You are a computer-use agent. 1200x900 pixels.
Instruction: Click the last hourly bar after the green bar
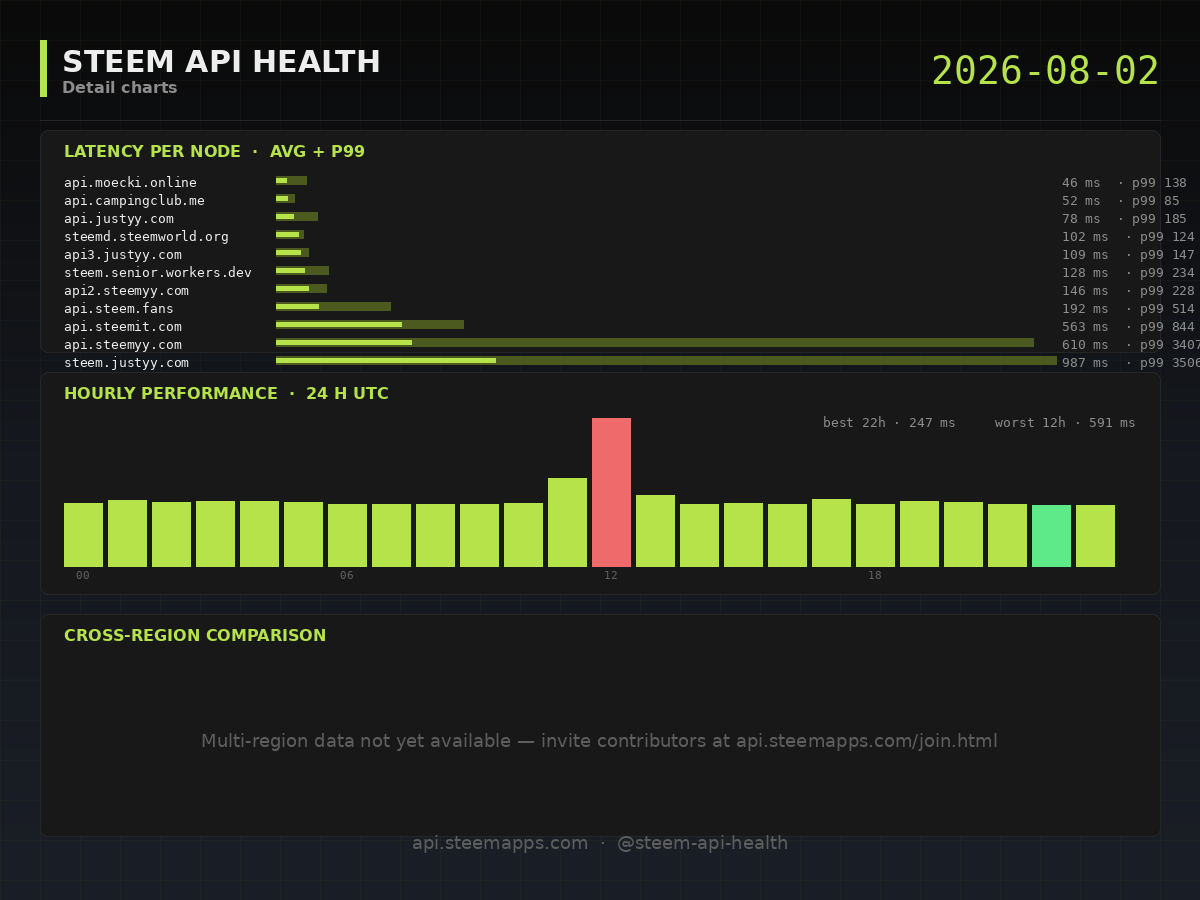pos(1095,536)
